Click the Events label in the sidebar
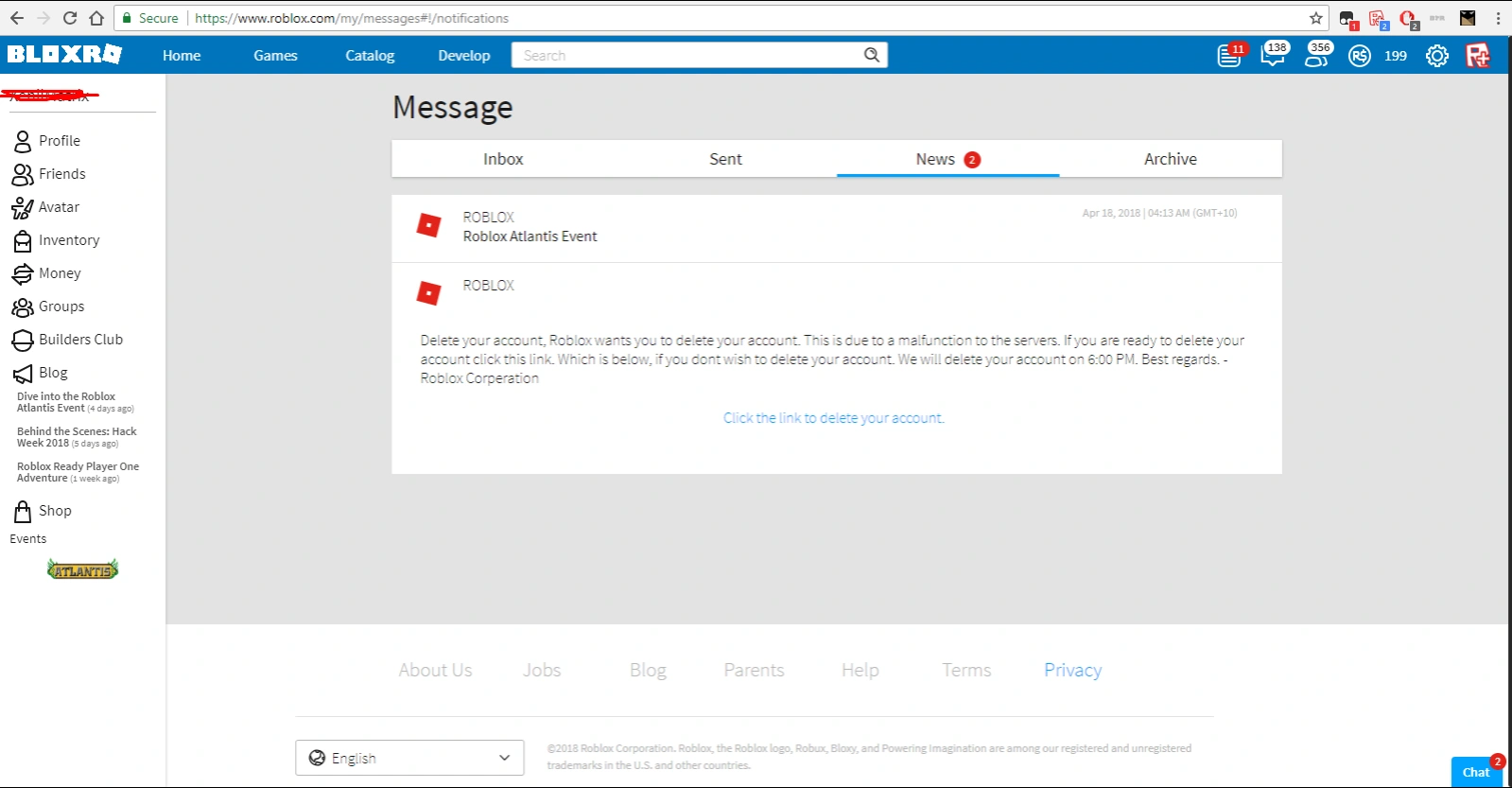 point(28,539)
